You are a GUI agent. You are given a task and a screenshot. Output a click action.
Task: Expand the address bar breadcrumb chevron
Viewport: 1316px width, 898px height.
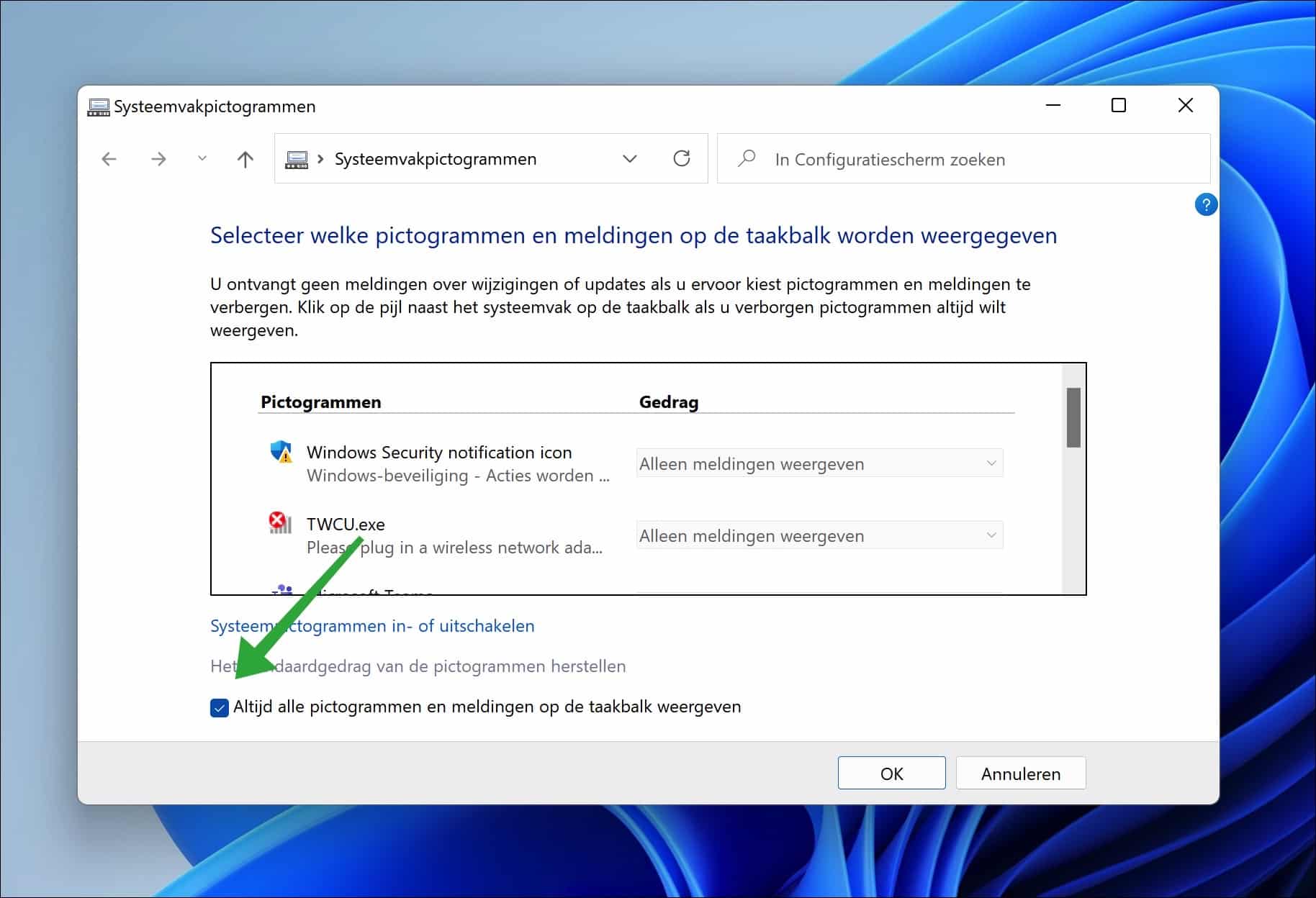(x=630, y=158)
